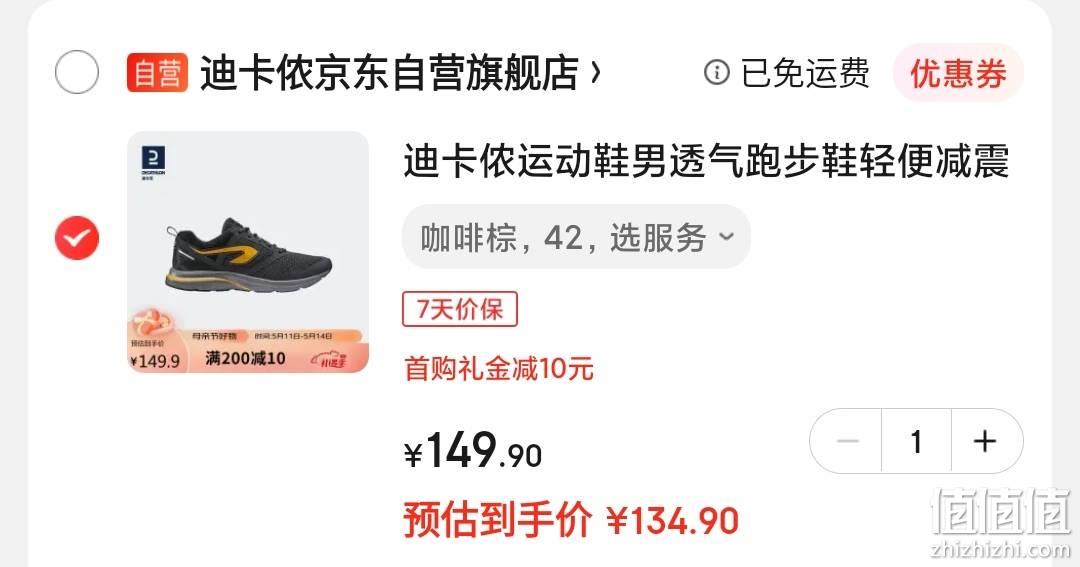The width and height of the screenshot is (1080, 567).
Task: Tap 预估到手价 ¥134.90 estimated price
Action: (571, 519)
